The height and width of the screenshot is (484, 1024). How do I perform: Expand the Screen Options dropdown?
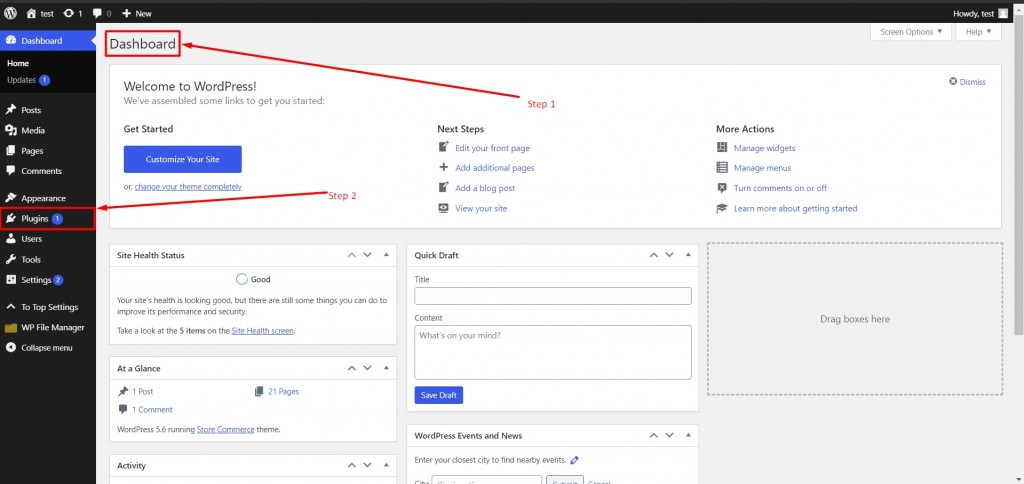click(x=910, y=31)
